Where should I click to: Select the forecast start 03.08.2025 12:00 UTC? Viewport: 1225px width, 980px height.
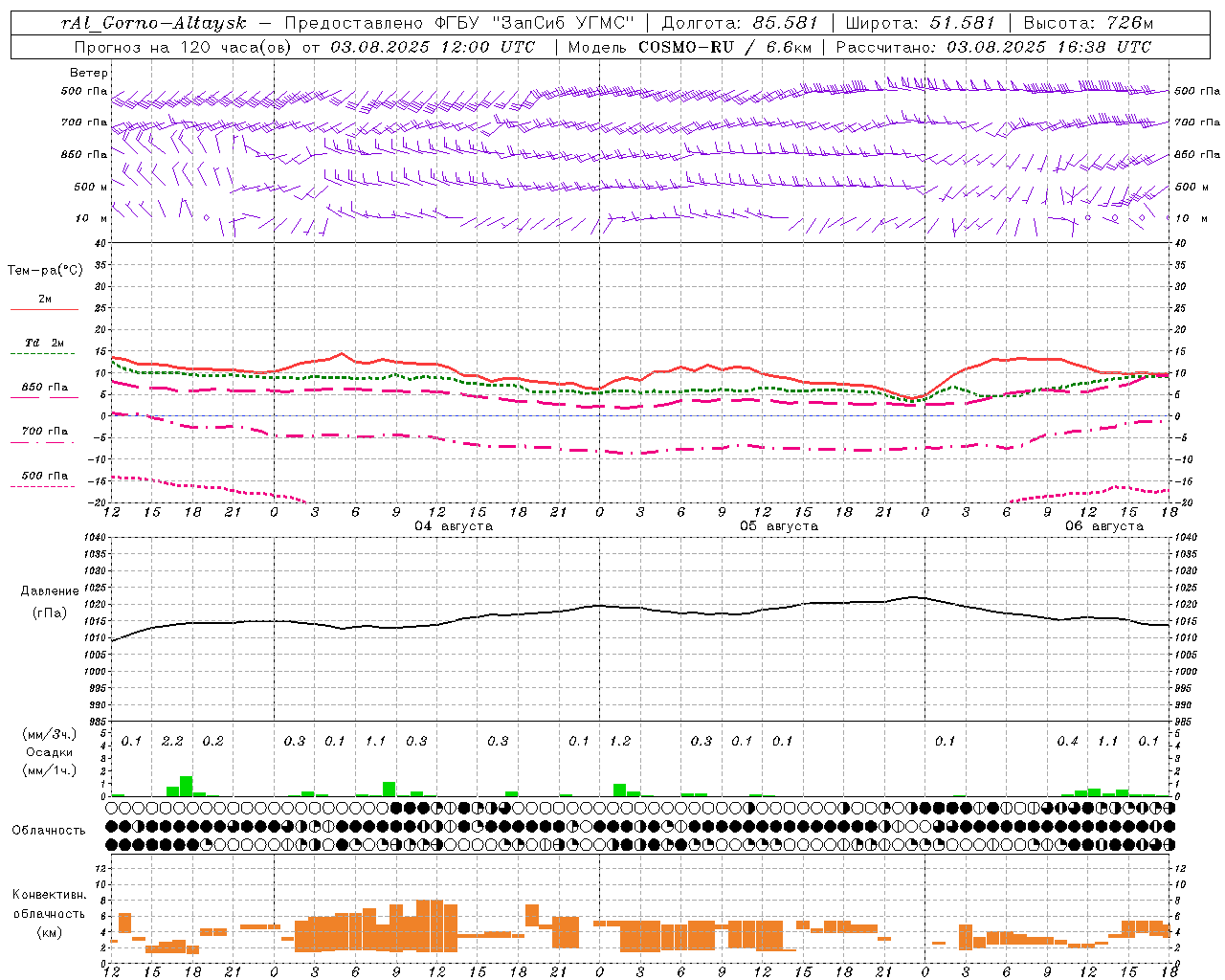point(433,46)
